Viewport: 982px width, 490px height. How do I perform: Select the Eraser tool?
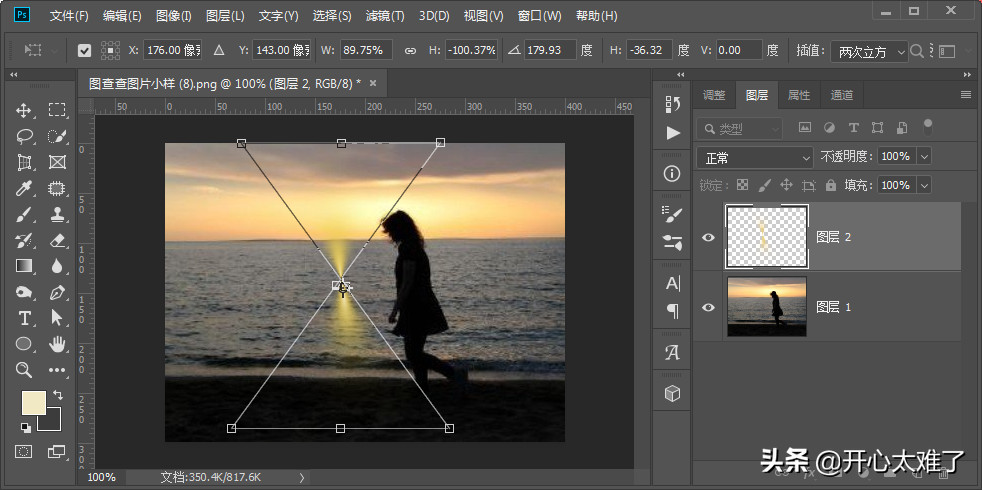coord(57,240)
